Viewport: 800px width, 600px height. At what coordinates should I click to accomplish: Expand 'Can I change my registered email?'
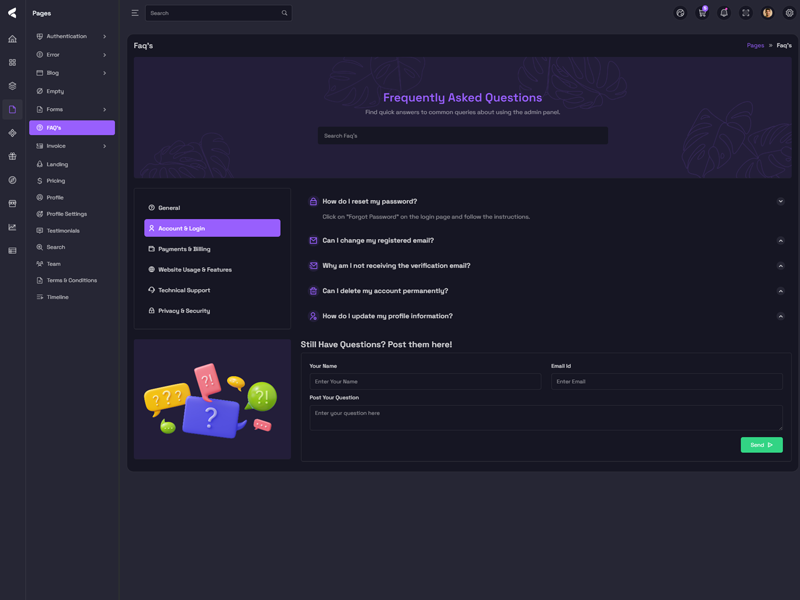[780, 241]
